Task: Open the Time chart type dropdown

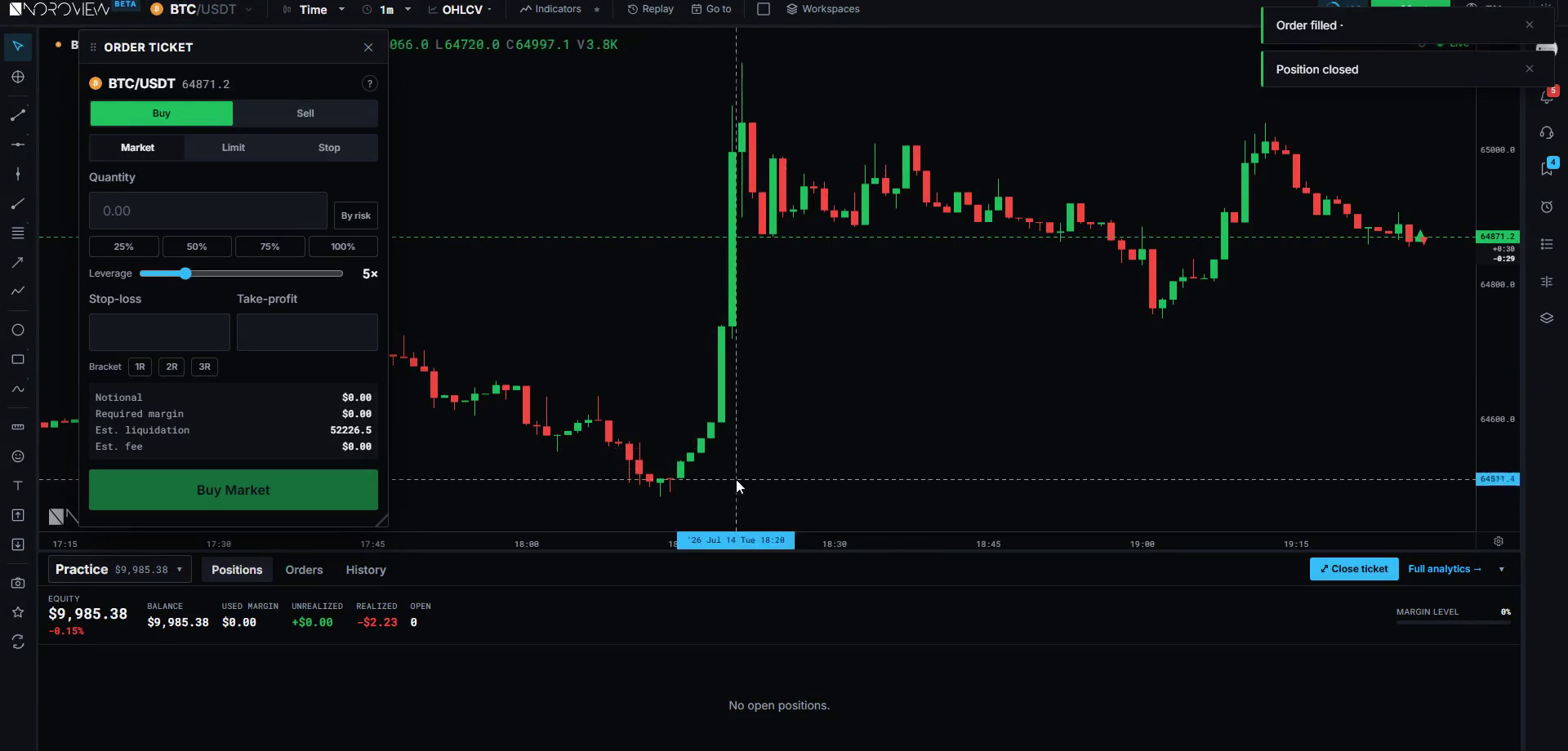Action: pyautogui.click(x=314, y=9)
